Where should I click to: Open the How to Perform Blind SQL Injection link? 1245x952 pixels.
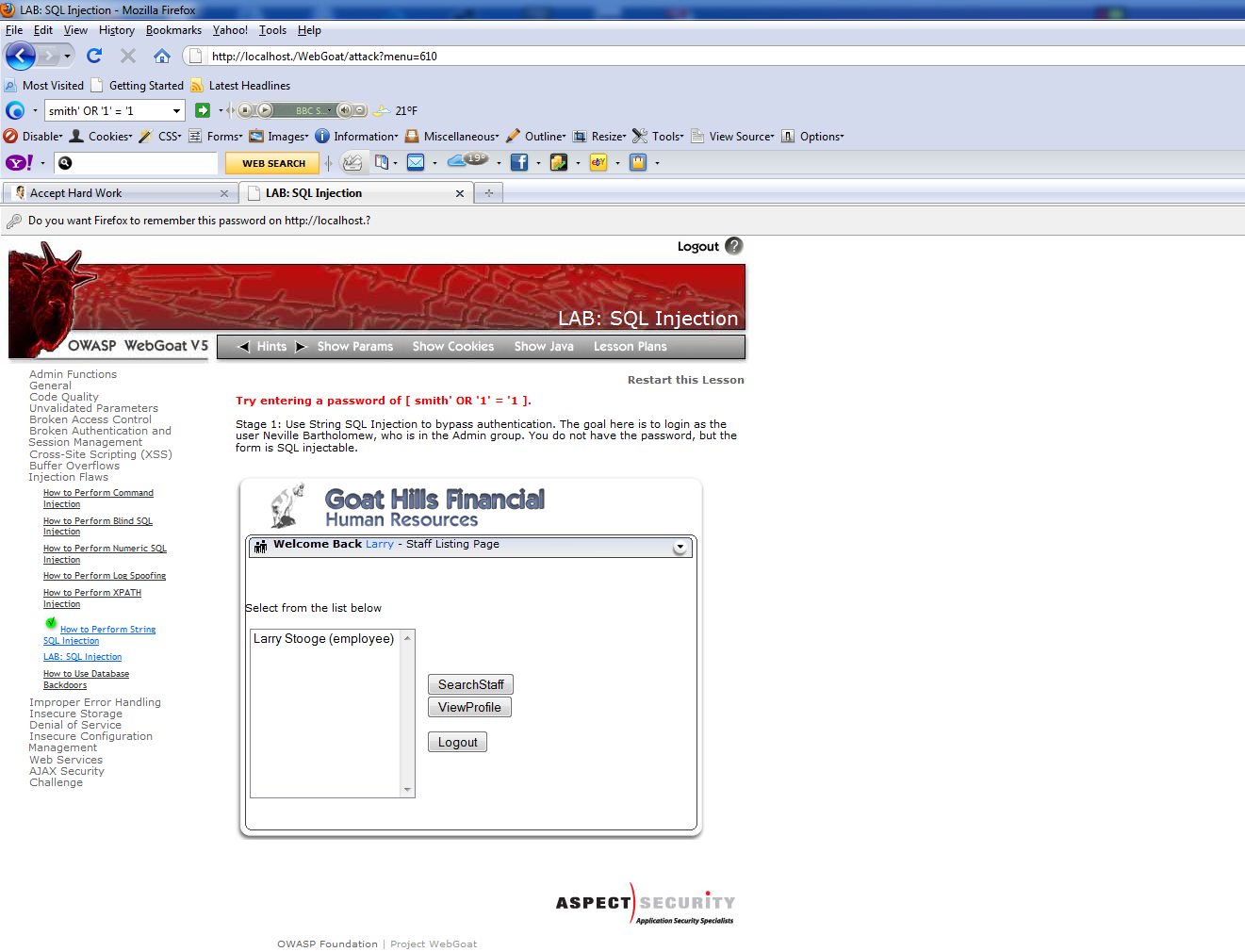pos(98,526)
